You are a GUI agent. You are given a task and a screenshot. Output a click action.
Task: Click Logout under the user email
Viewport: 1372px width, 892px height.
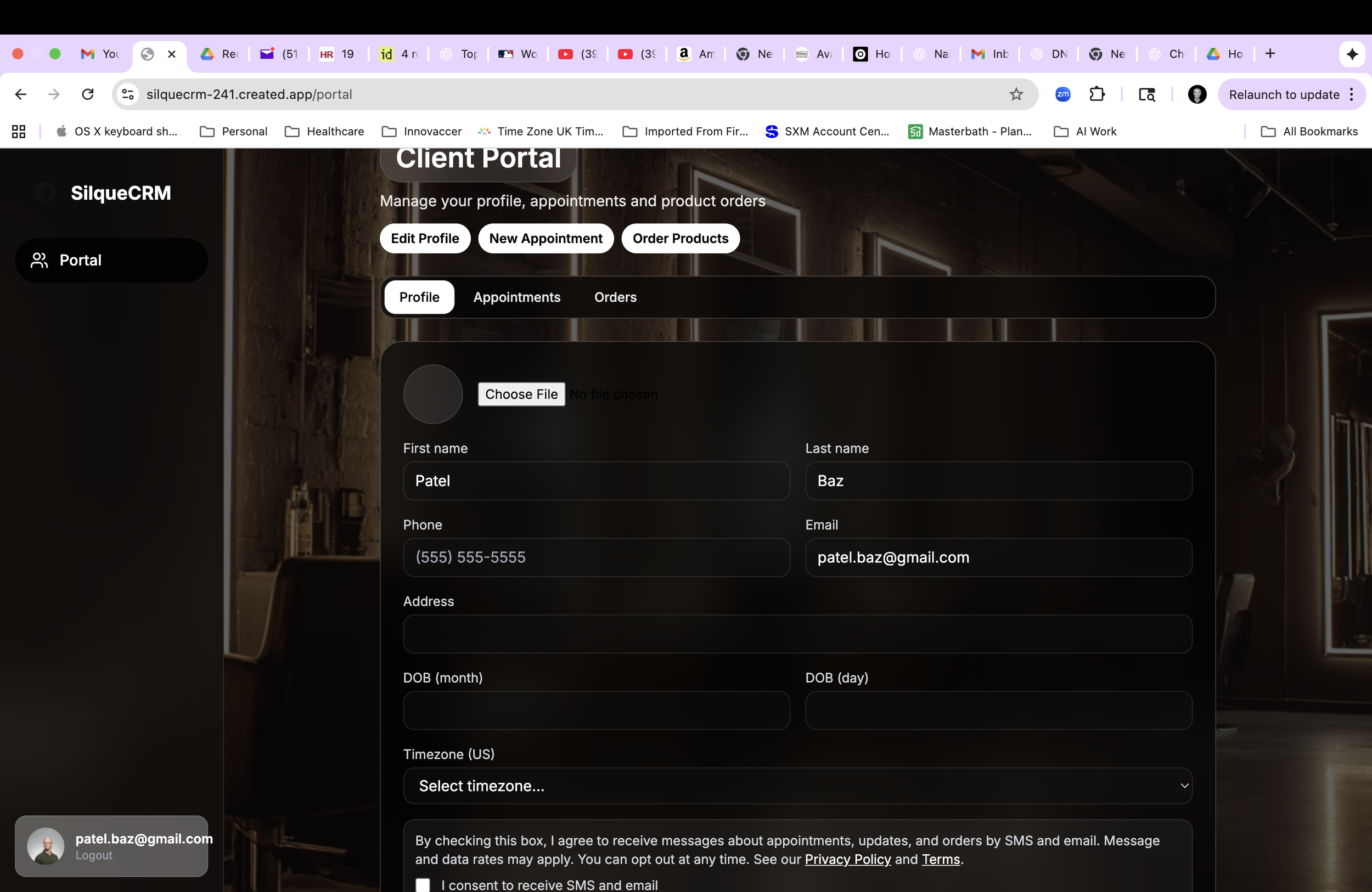coord(94,856)
